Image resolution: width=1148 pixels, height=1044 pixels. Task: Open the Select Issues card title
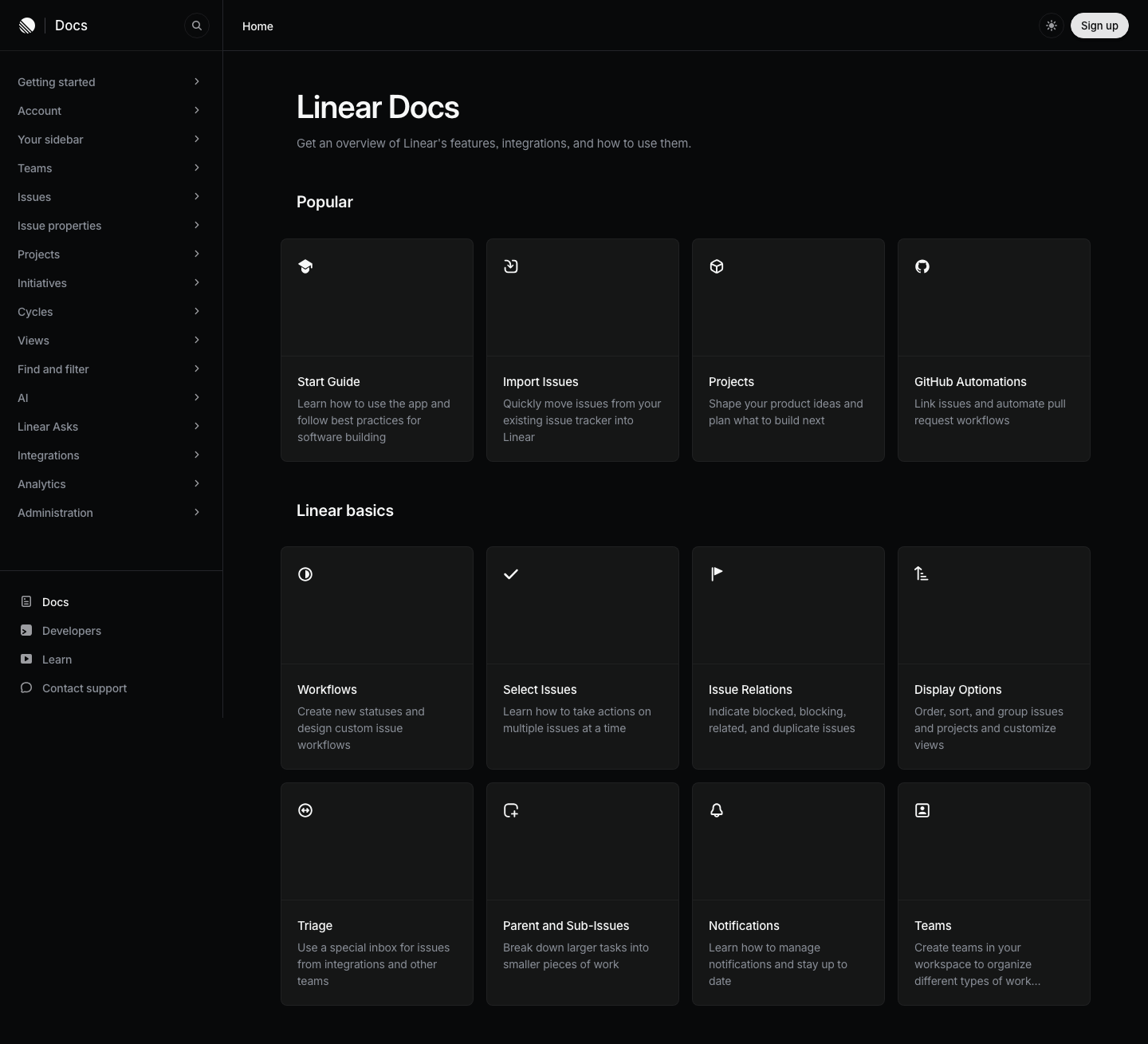click(x=540, y=690)
